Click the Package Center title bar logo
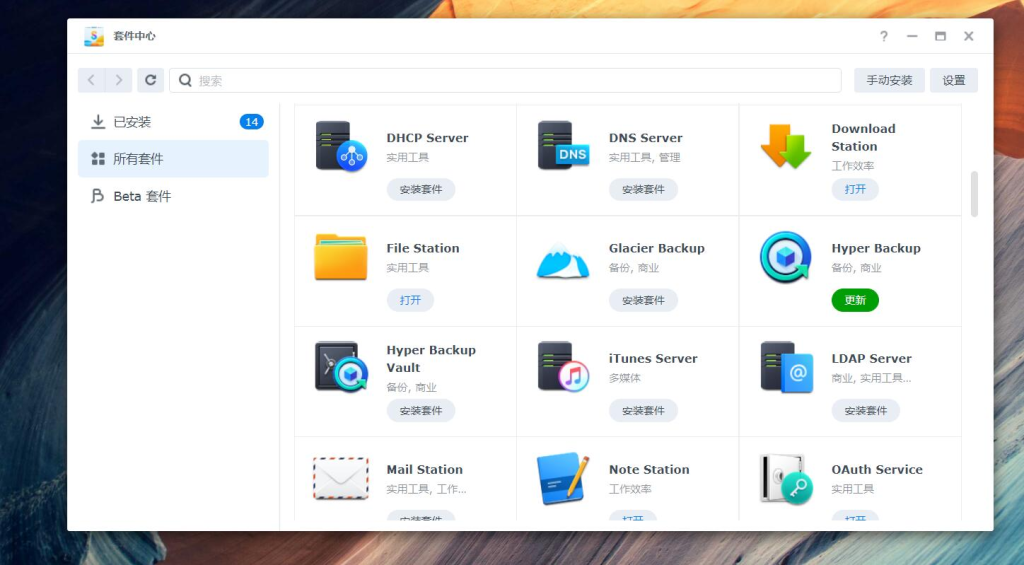Screen dimensions: 1024x565 click(x=94, y=36)
